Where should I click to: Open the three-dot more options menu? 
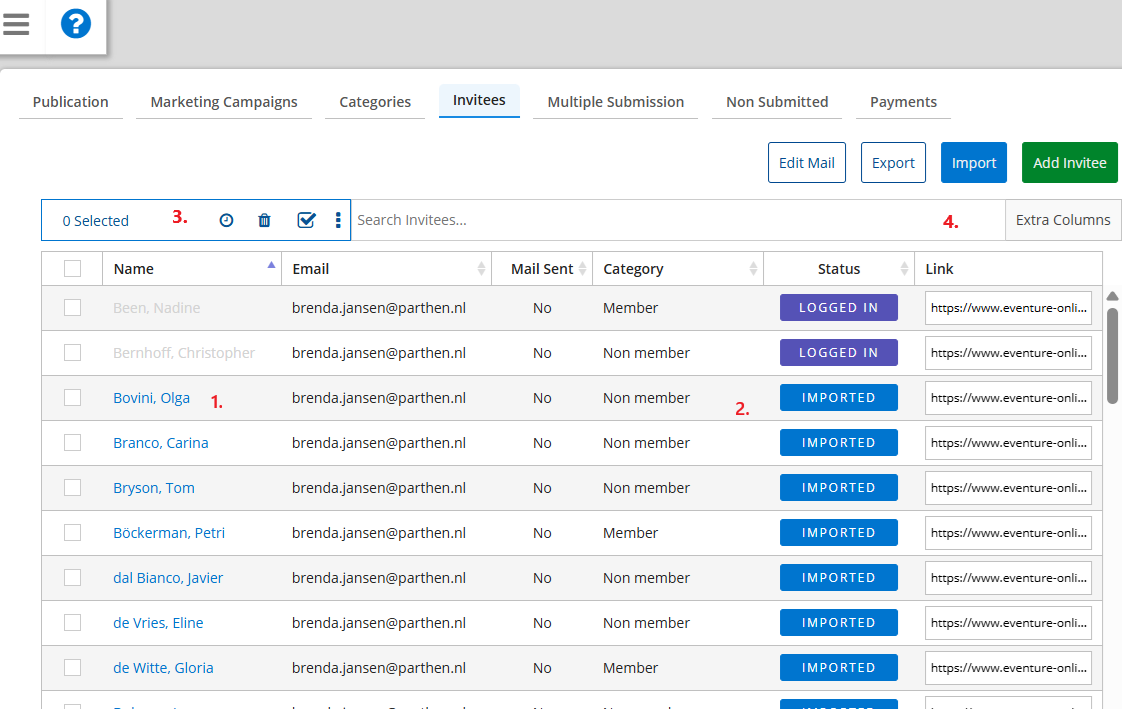coord(338,221)
